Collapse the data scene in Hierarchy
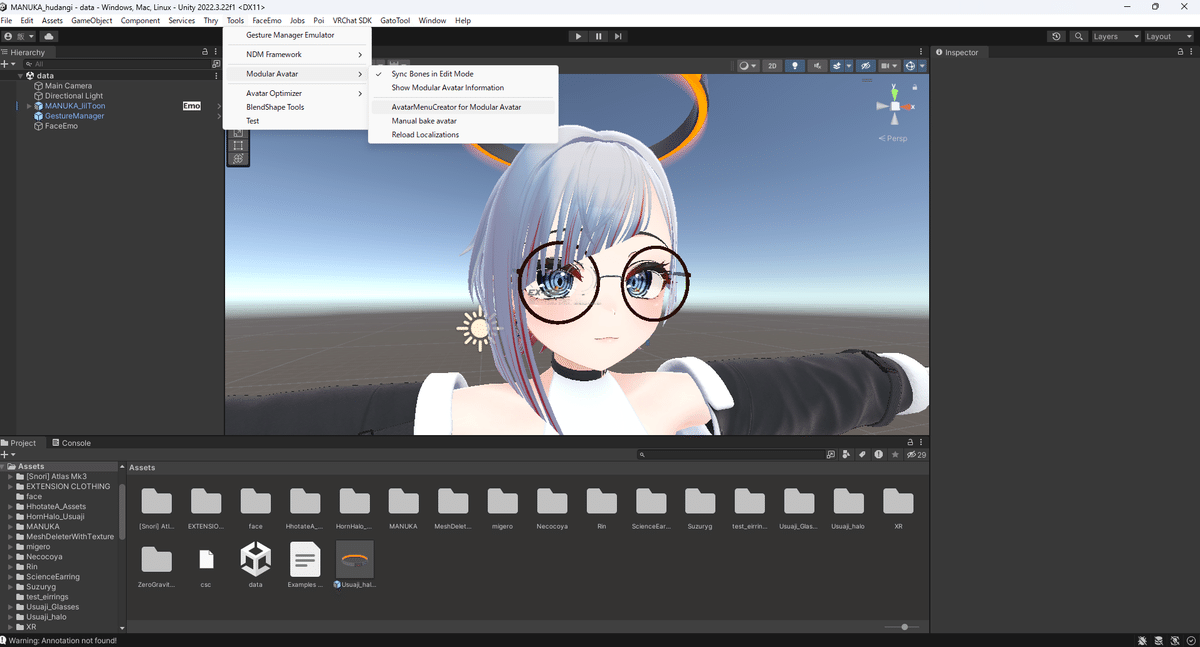 19,76
